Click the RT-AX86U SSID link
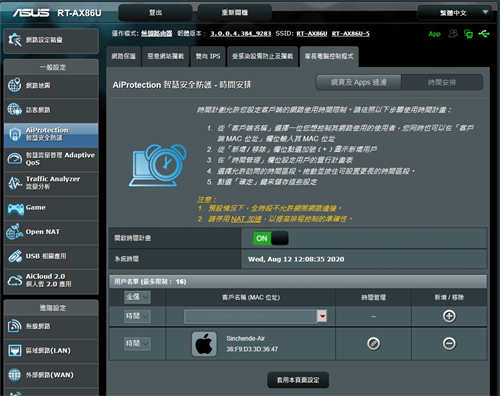 coord(312,34)
